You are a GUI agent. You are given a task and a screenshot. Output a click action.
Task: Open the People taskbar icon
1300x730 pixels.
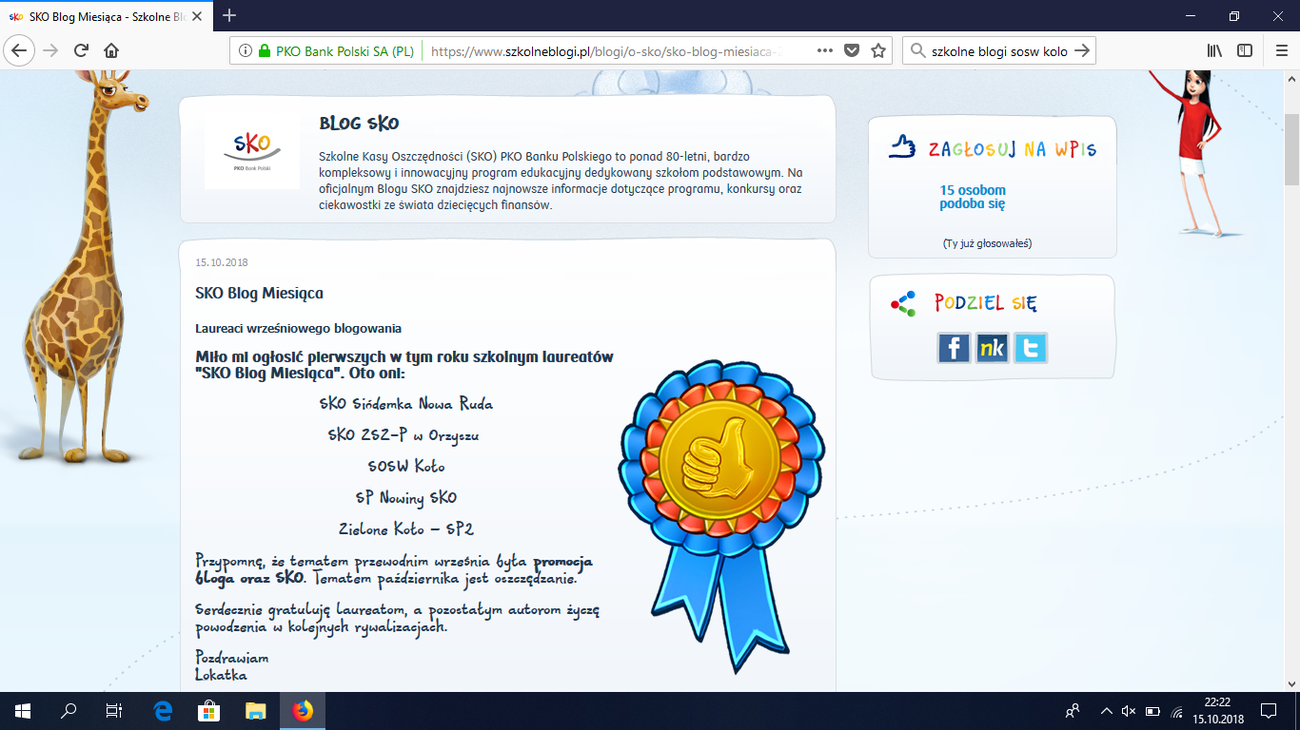click(1073, 711)
